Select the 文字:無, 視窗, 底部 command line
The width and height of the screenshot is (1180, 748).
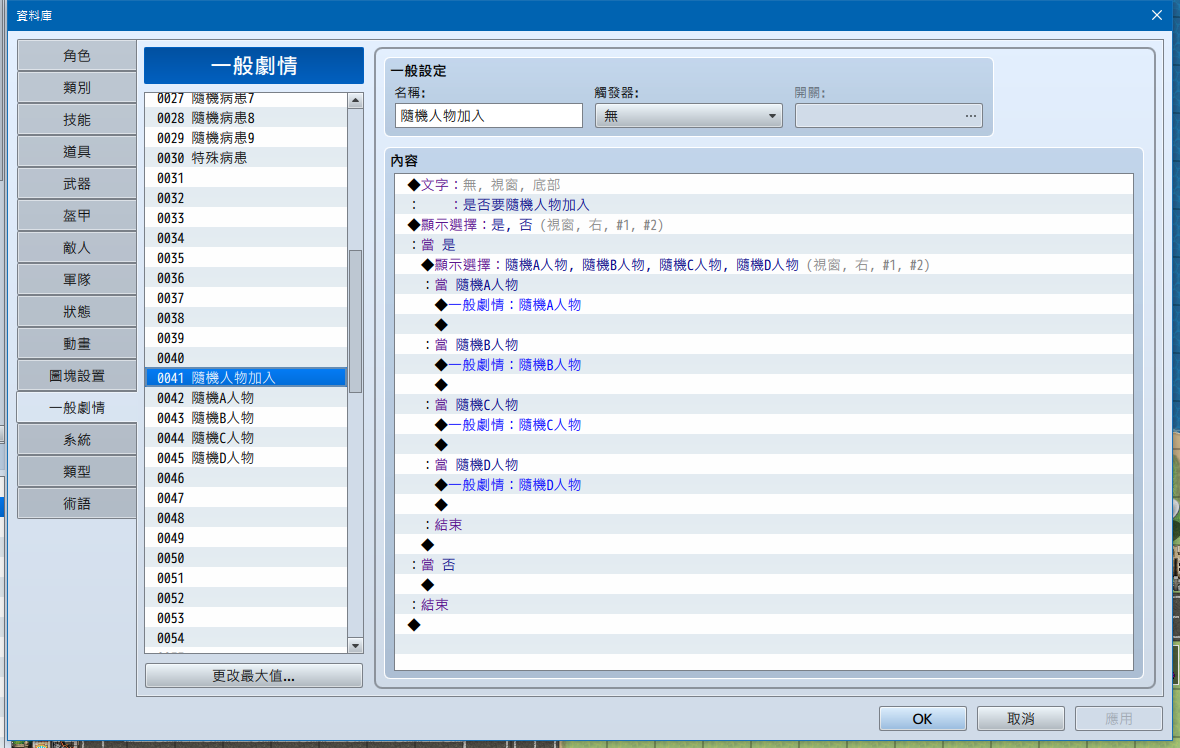[764, 184]
